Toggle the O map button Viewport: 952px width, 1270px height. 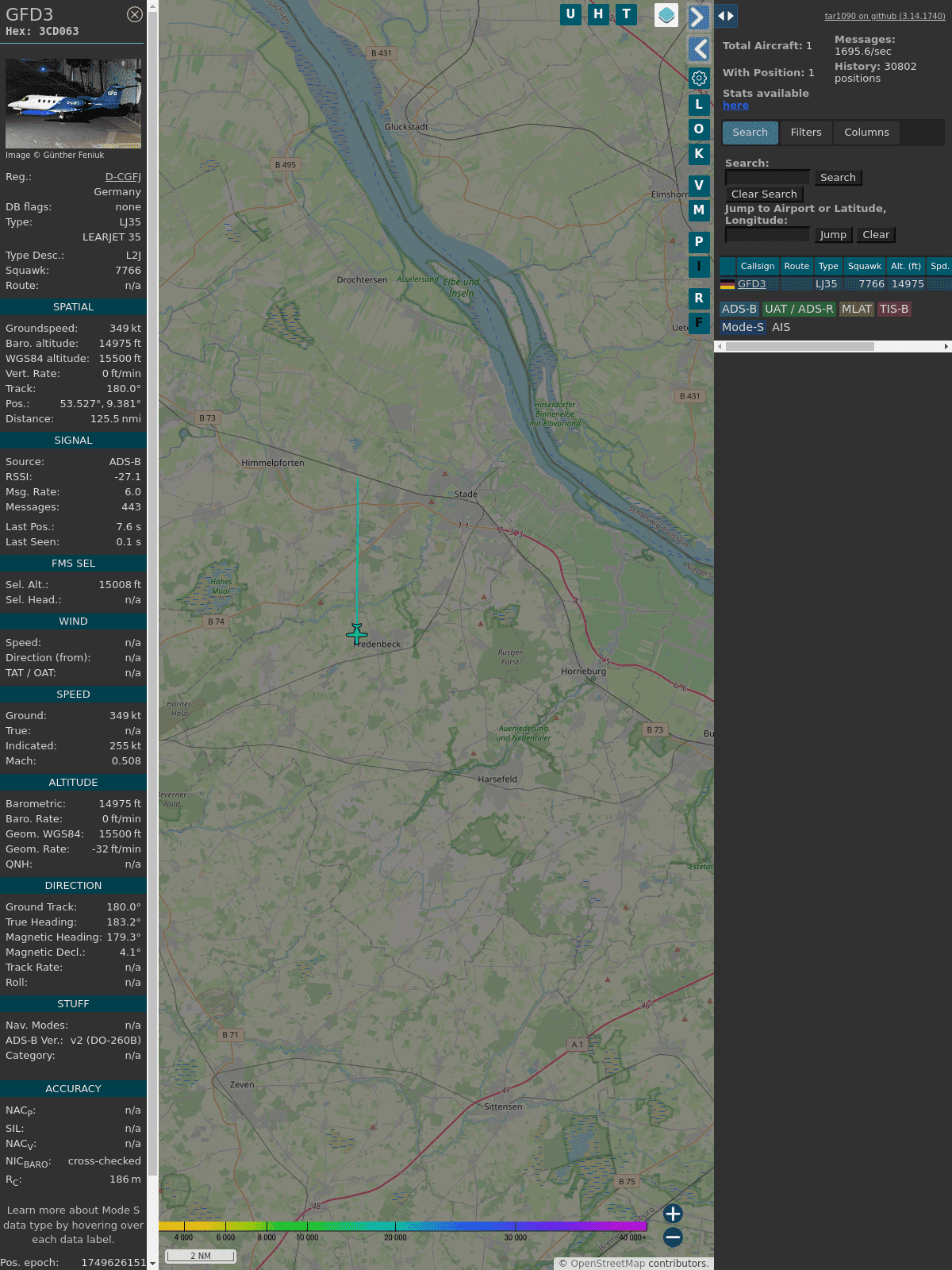(x=699, y=129)
